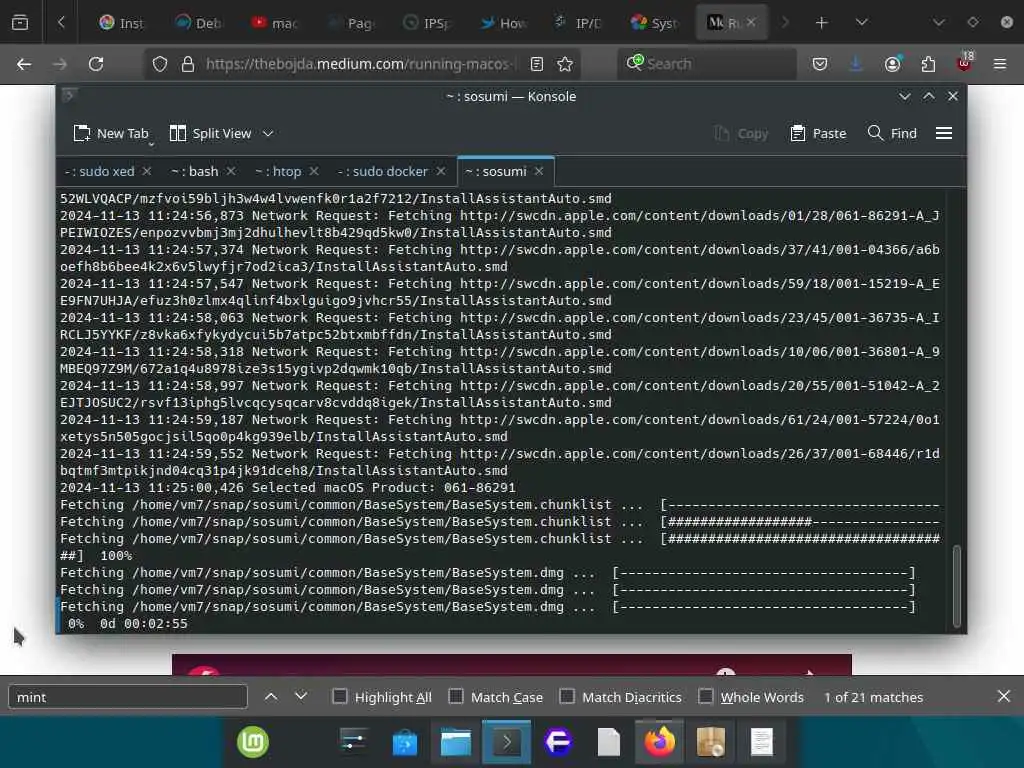
Task: Open Konsole window title dropdown chevron
Action: (x=904, y=97)
